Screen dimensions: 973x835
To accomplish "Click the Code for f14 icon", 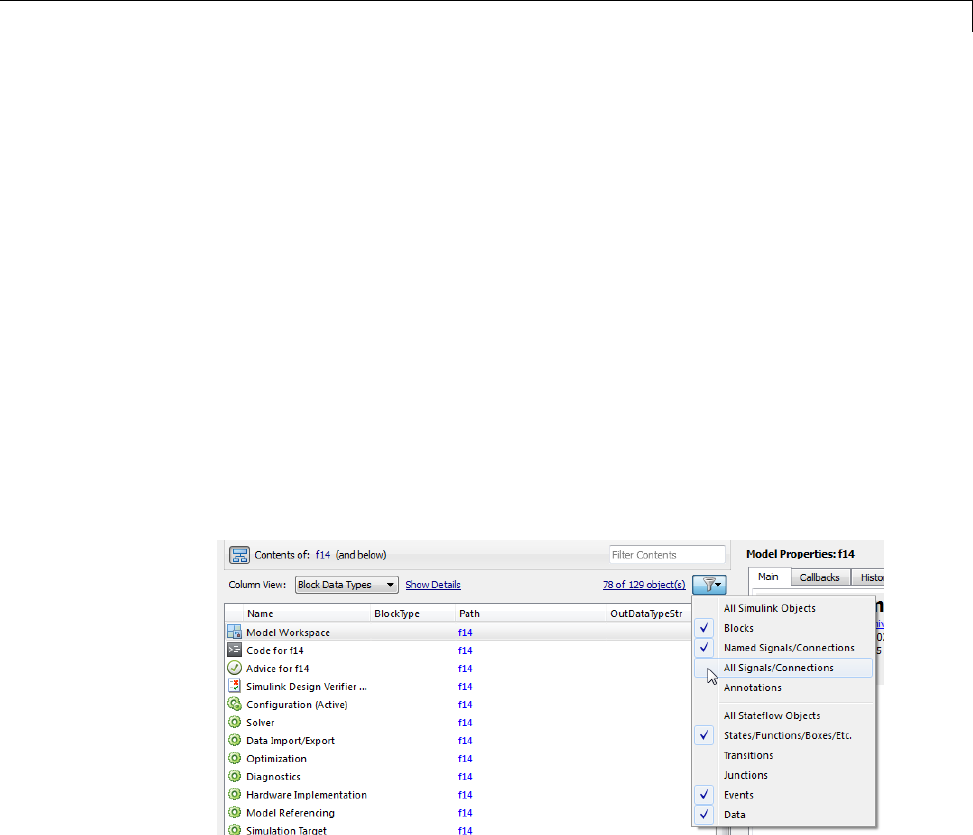I will pyautogui.click(x=234, y=650).
